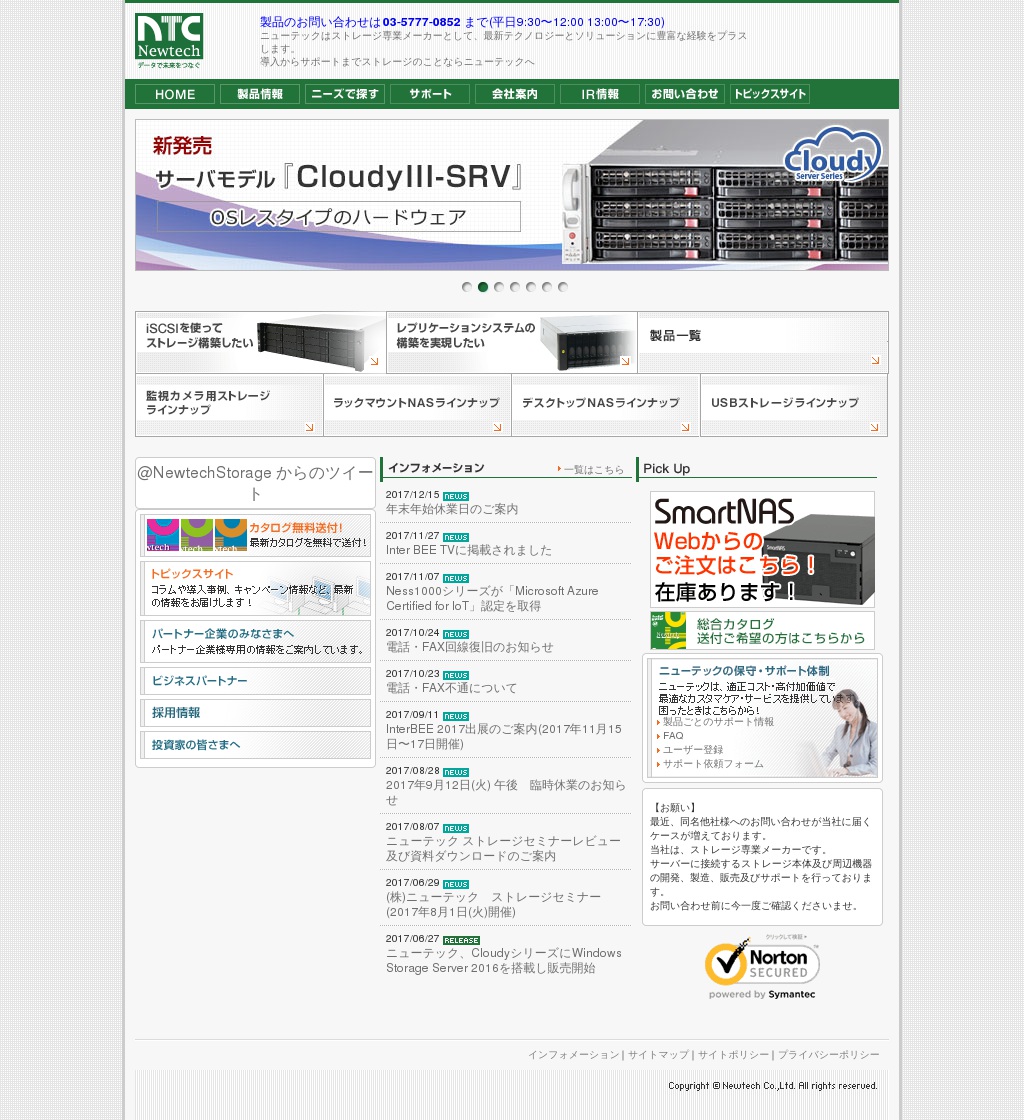Open 製品ごとのサポート情報 link
The image size is (1024, 1120).
click(x=718, y=722)
